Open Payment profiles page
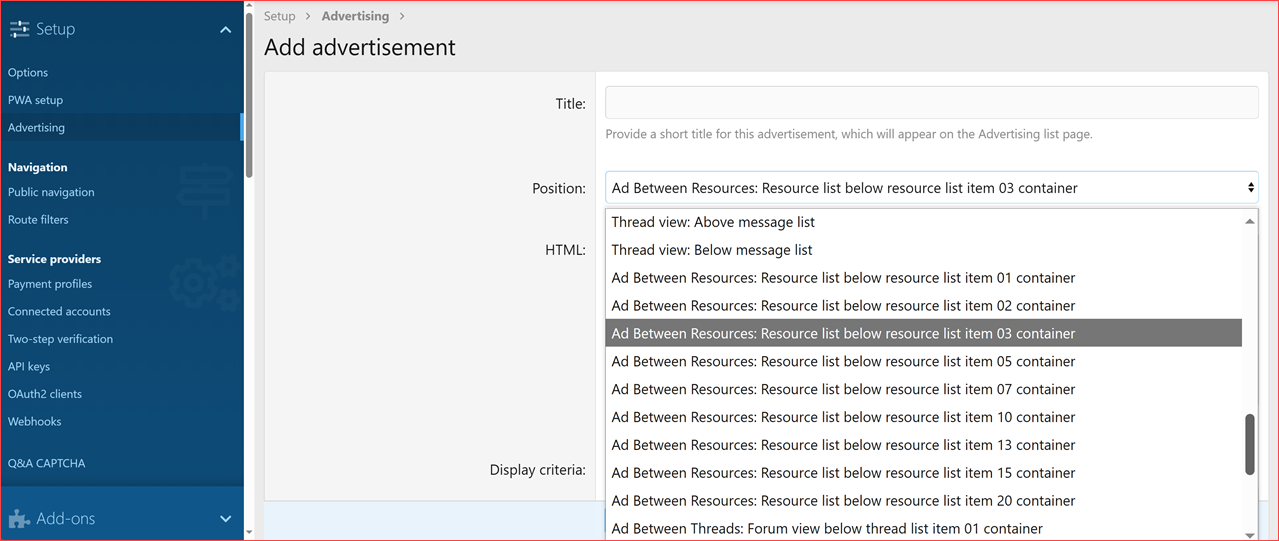Screen dimensions: 1279x541 50,284
